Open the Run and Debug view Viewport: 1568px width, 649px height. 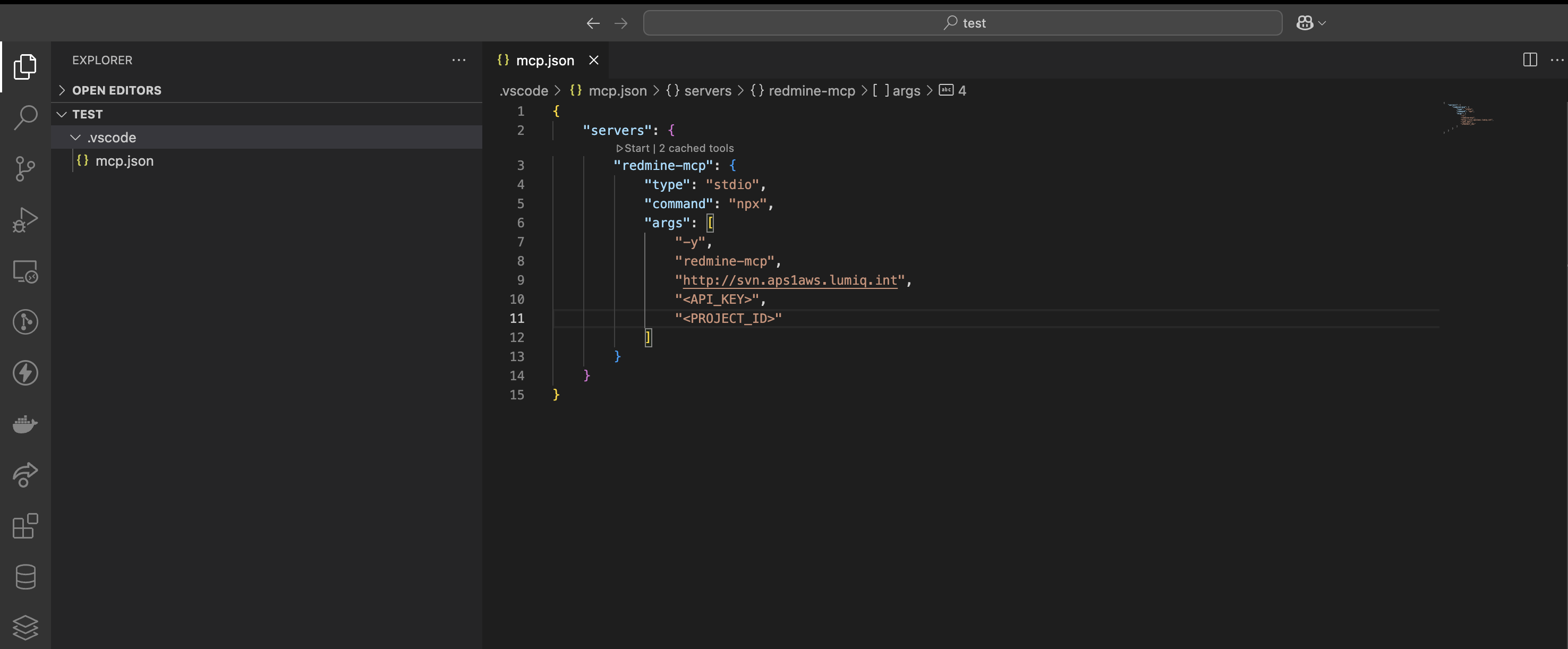coord(25,220)
